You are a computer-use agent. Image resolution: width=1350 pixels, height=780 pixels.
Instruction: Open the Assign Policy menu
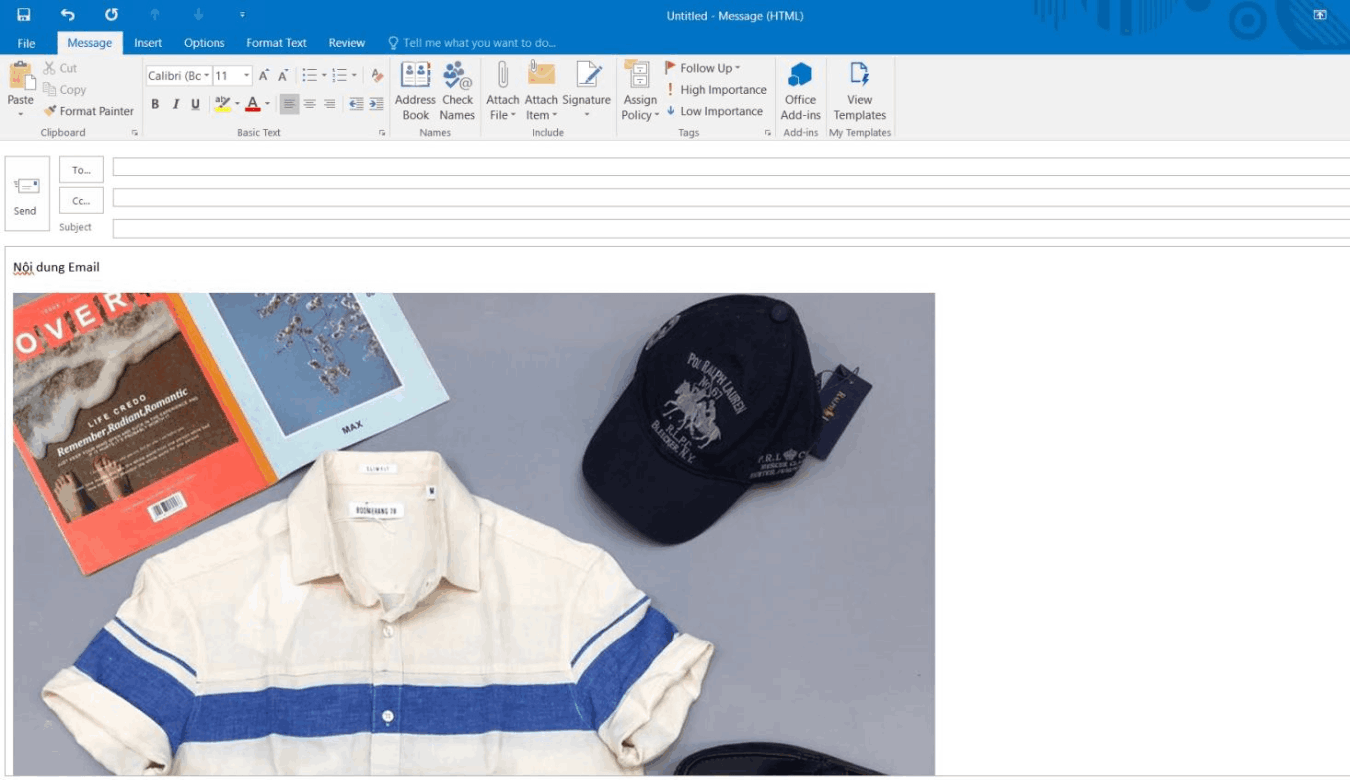coord(640,91)
